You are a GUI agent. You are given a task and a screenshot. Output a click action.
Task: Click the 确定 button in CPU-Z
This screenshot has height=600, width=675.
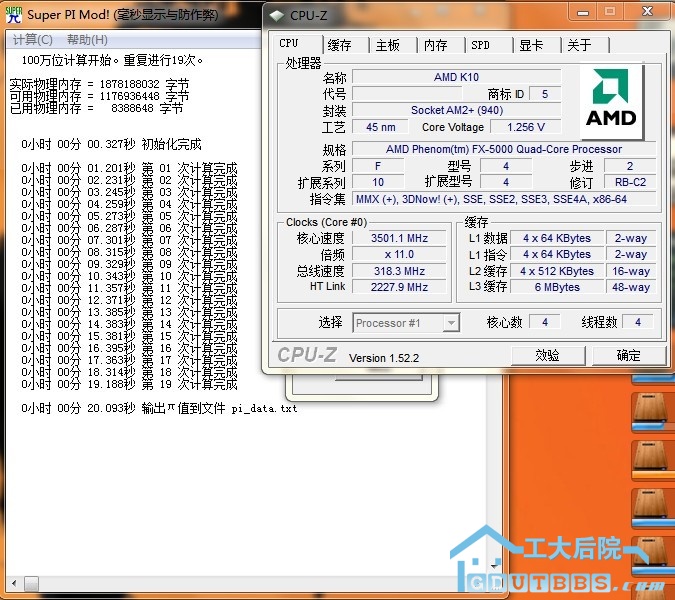coord(629,356)
